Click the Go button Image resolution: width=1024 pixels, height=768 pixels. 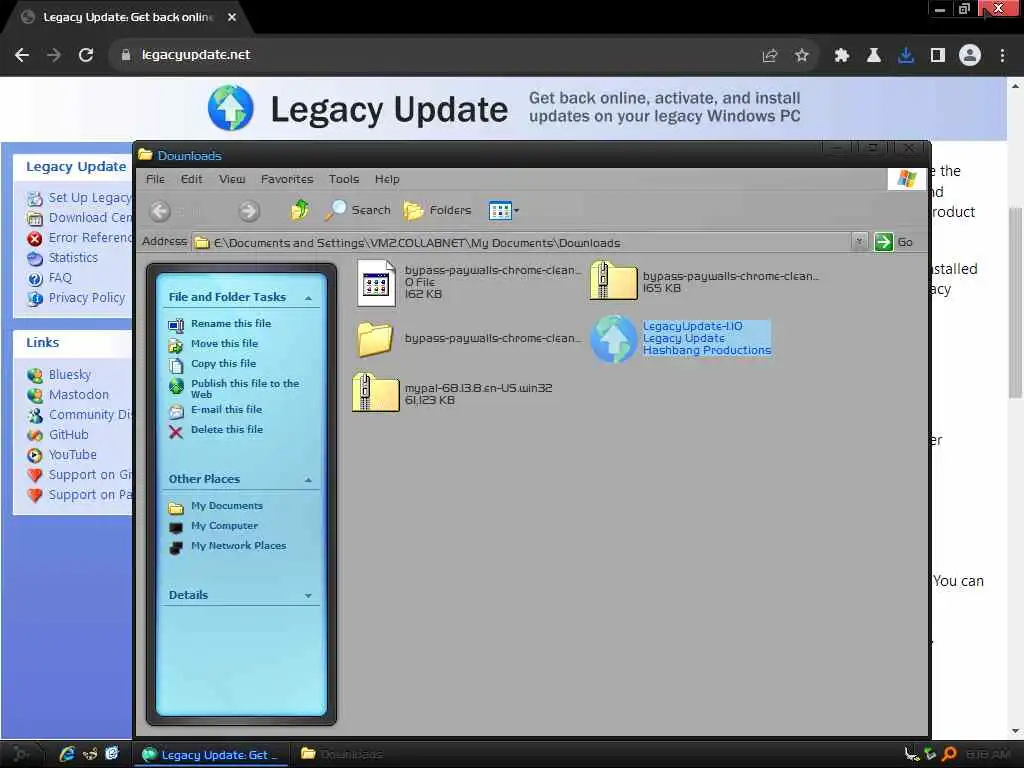893,242
